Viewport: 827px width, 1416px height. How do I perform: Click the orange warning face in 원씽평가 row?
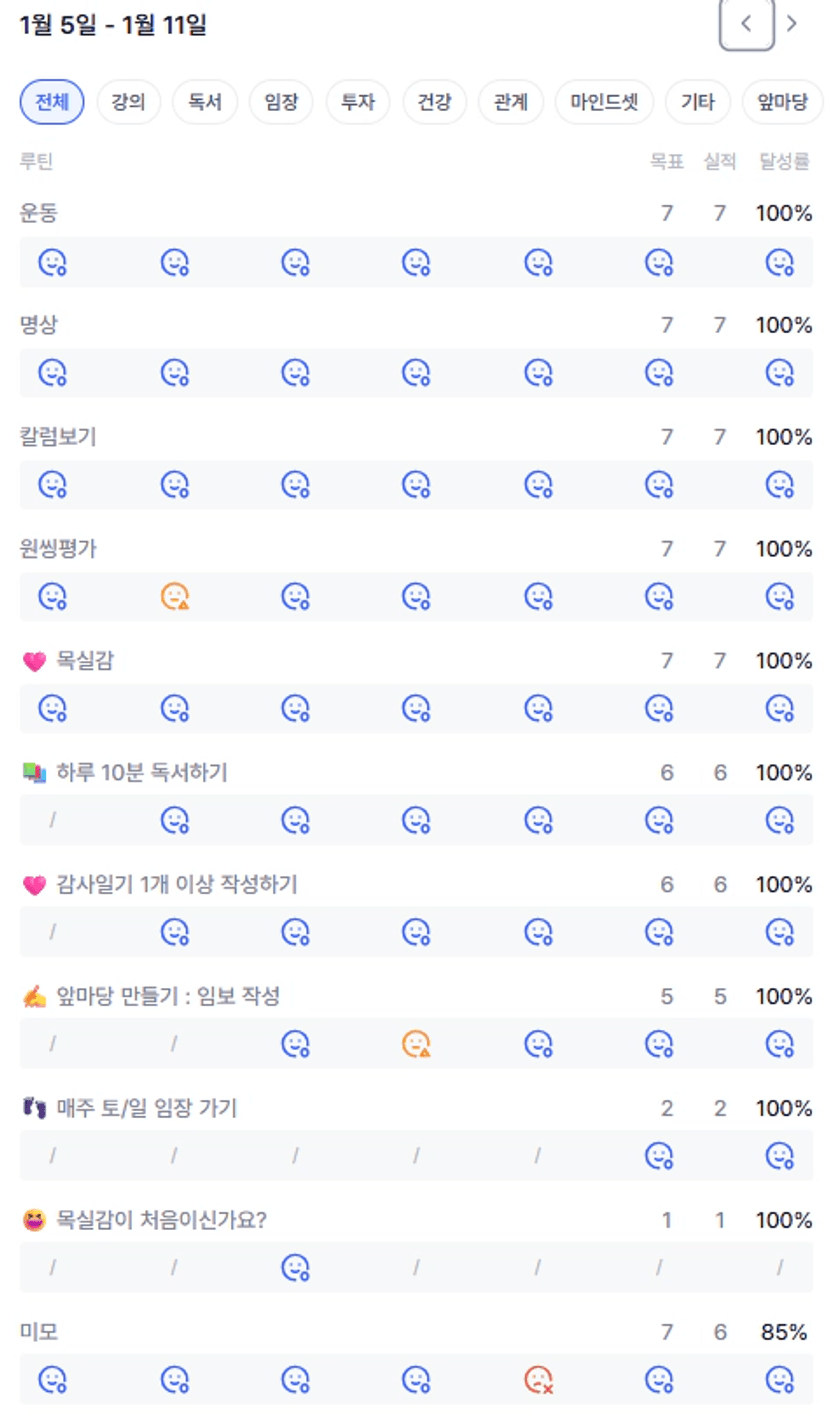174,597
